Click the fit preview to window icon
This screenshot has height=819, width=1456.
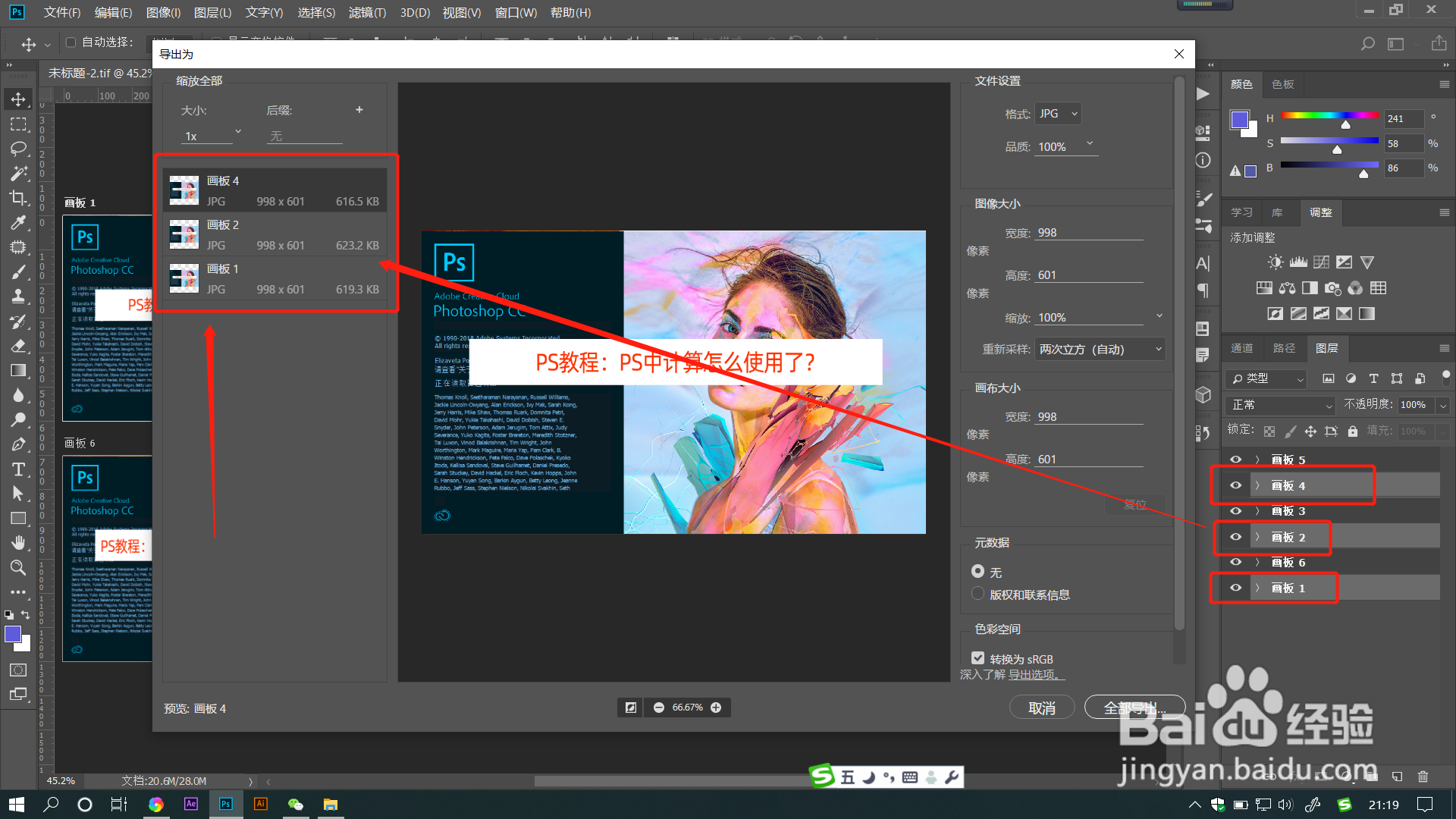coord(630,708)
